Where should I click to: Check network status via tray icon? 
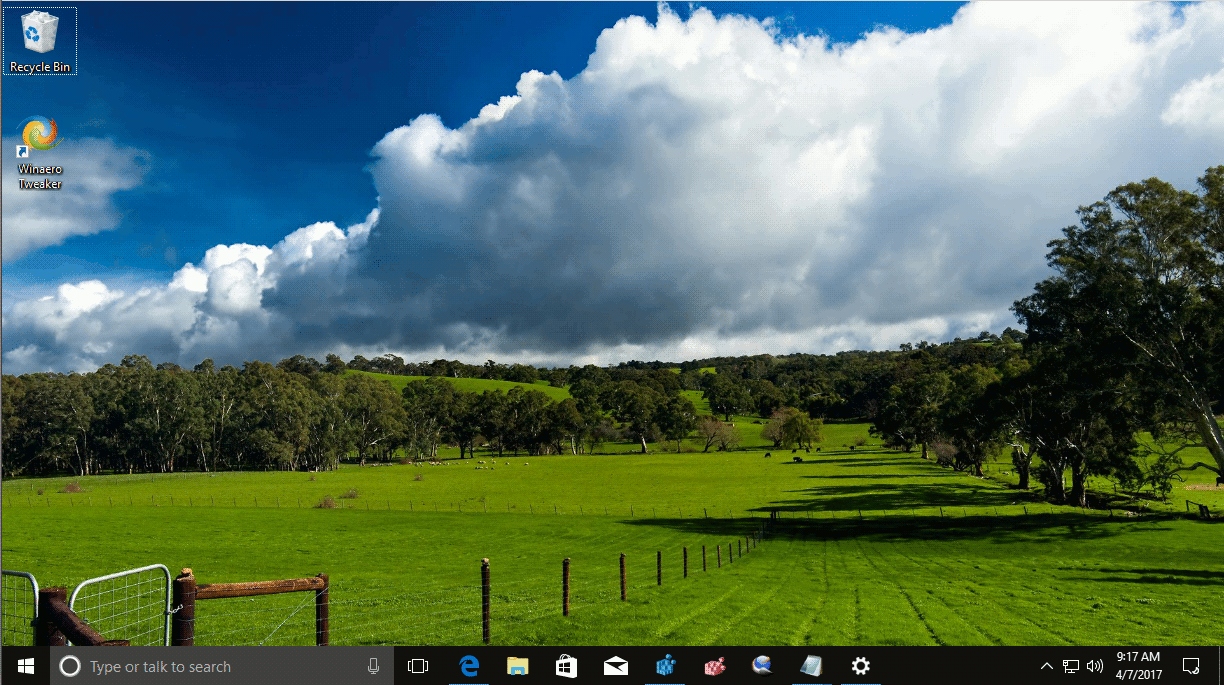pos(1070,665)
